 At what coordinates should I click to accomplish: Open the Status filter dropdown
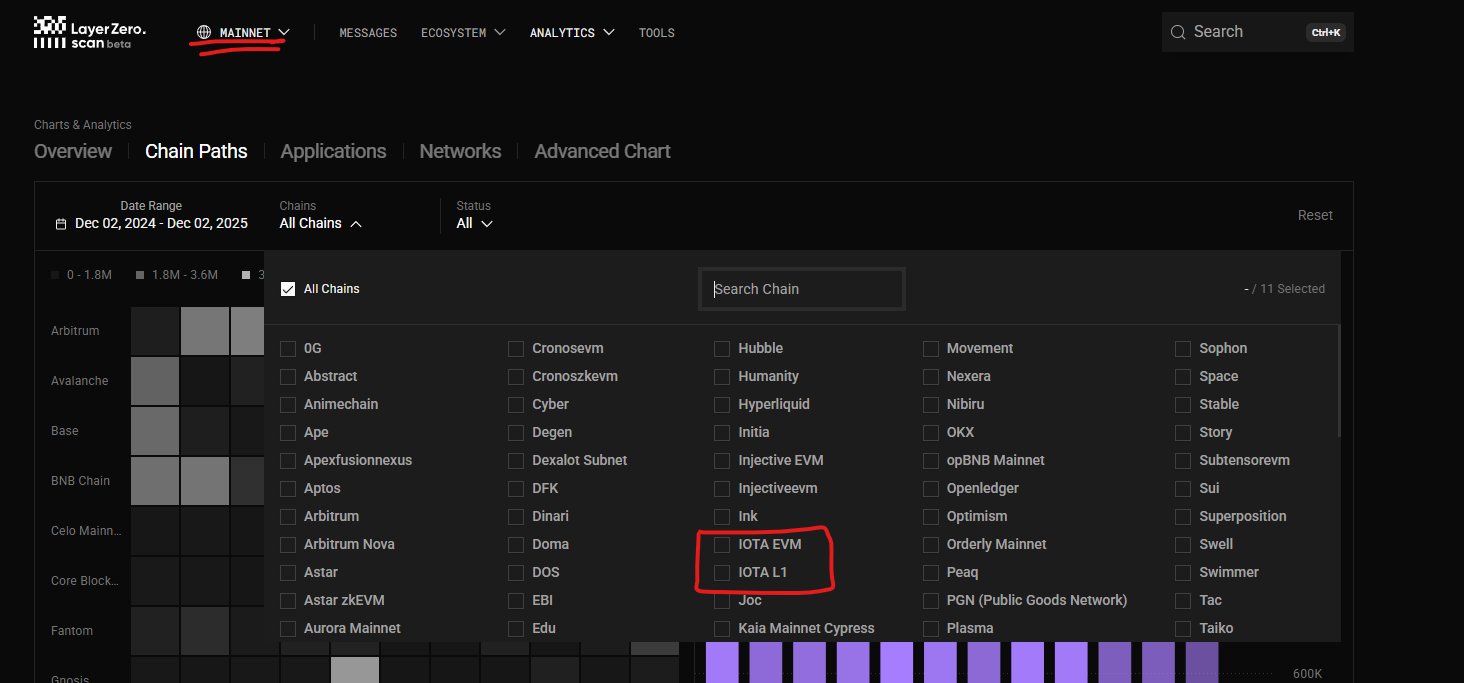point(475,223)
